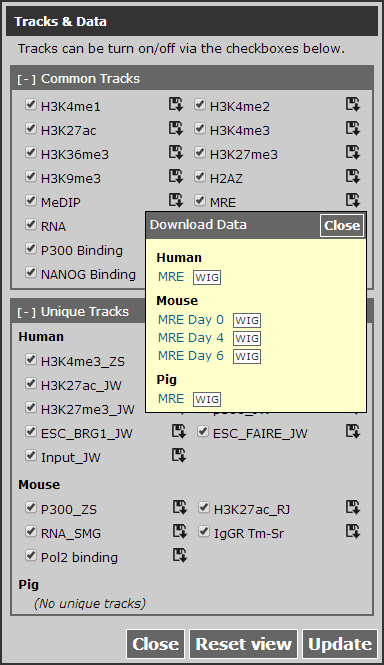This screenshot has width=384, height=665.
Task: Open the MRE Day 4 mouse link
Action: [x=191, y=338]
